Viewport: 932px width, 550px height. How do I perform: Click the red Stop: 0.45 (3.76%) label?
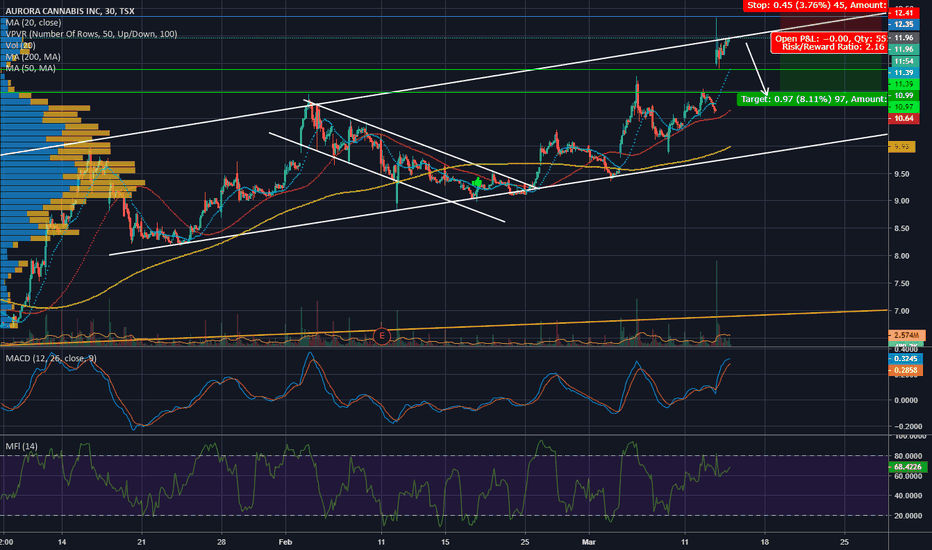[816, 5]
